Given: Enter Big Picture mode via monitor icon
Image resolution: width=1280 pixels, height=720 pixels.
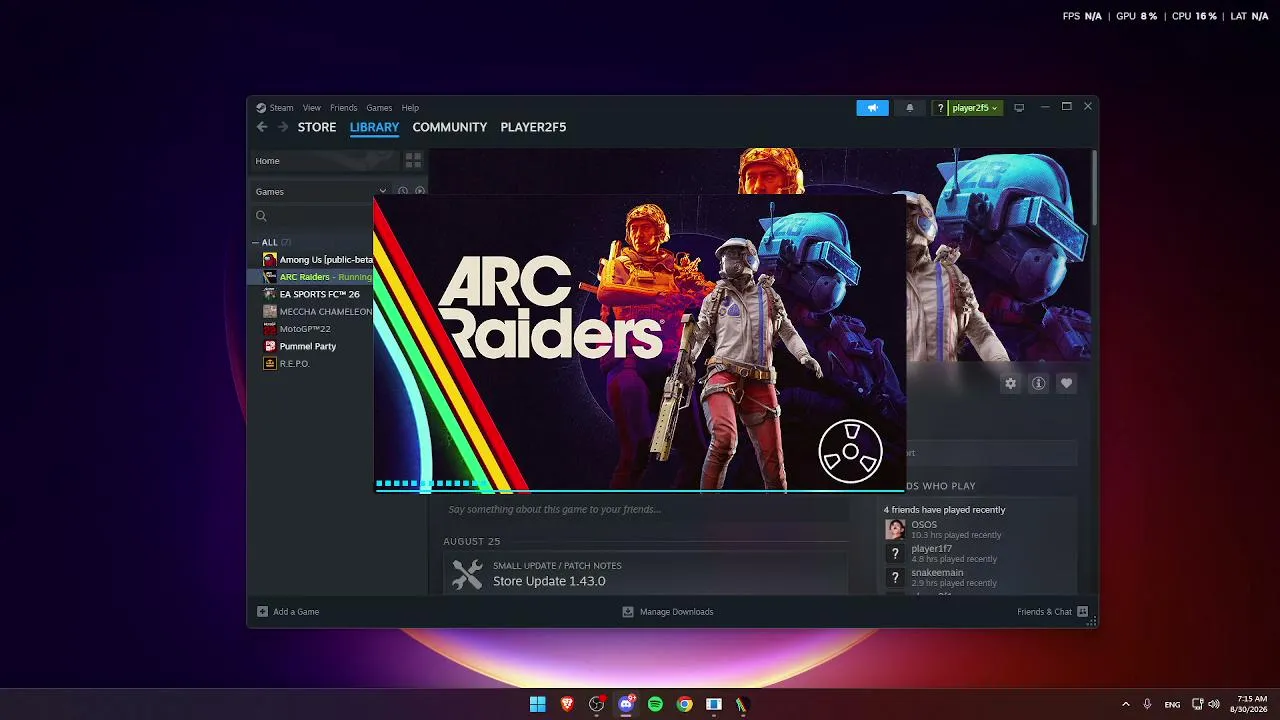Looking at the screenshot, I should coord(1019,108).
